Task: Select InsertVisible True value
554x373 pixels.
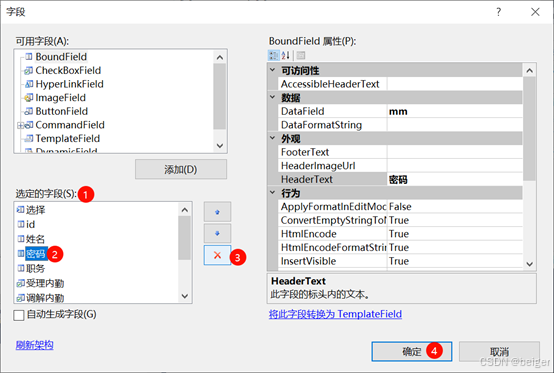Action: click(455, 261)
